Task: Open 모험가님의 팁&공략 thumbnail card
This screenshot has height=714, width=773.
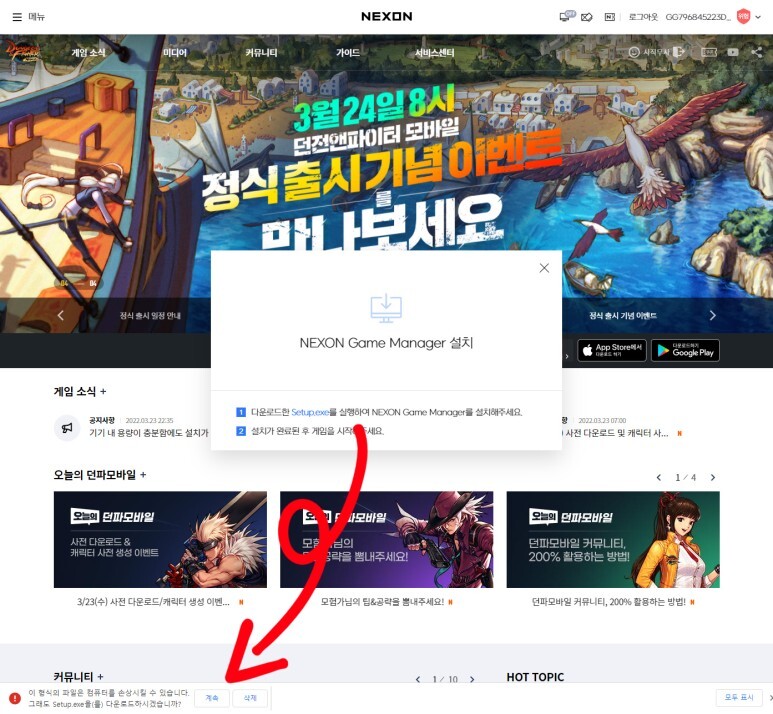Action: click(x=386, y=539)
